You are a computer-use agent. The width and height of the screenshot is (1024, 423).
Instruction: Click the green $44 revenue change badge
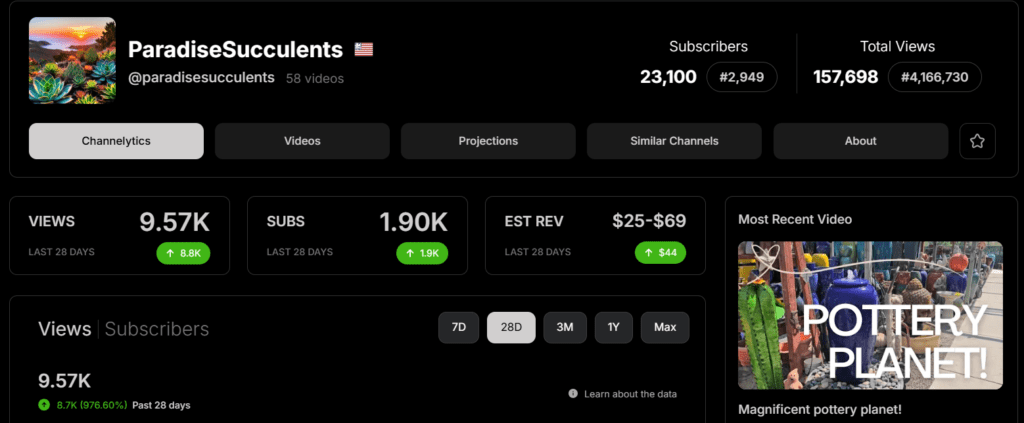[x=659, y=253]
